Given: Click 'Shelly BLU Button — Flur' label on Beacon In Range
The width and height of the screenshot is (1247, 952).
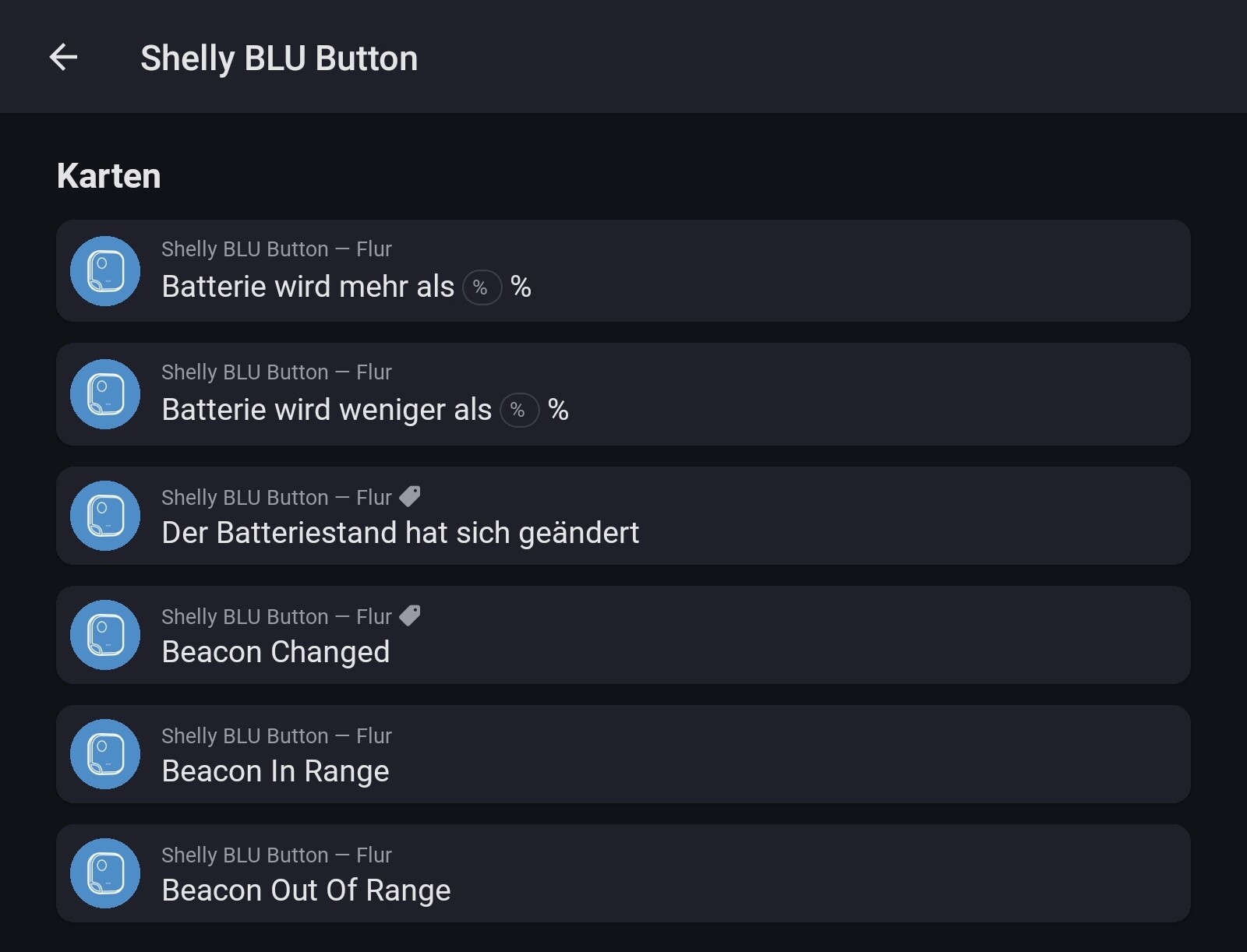Looking at the screenshot, I should click(276, 735).
